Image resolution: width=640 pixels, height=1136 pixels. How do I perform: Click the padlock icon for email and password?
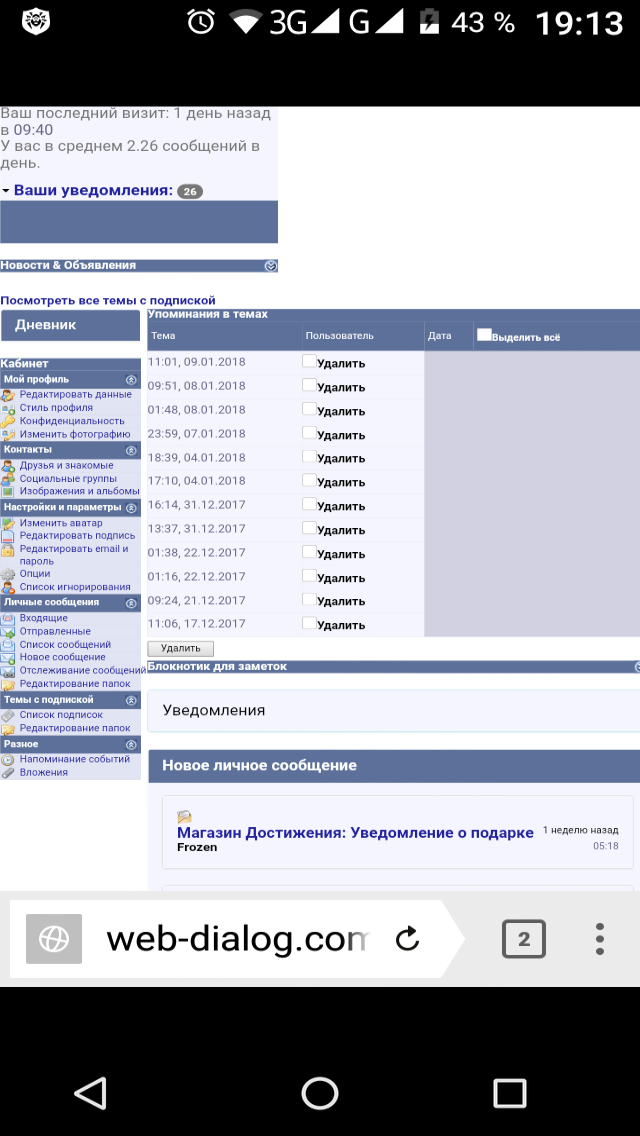point(9,549)
